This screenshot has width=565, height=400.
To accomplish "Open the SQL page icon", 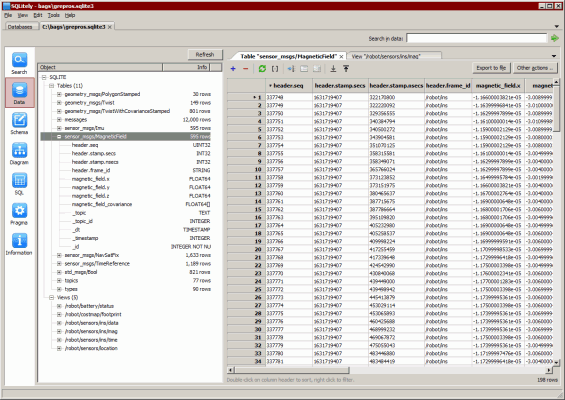I will (x=19, y=184).
